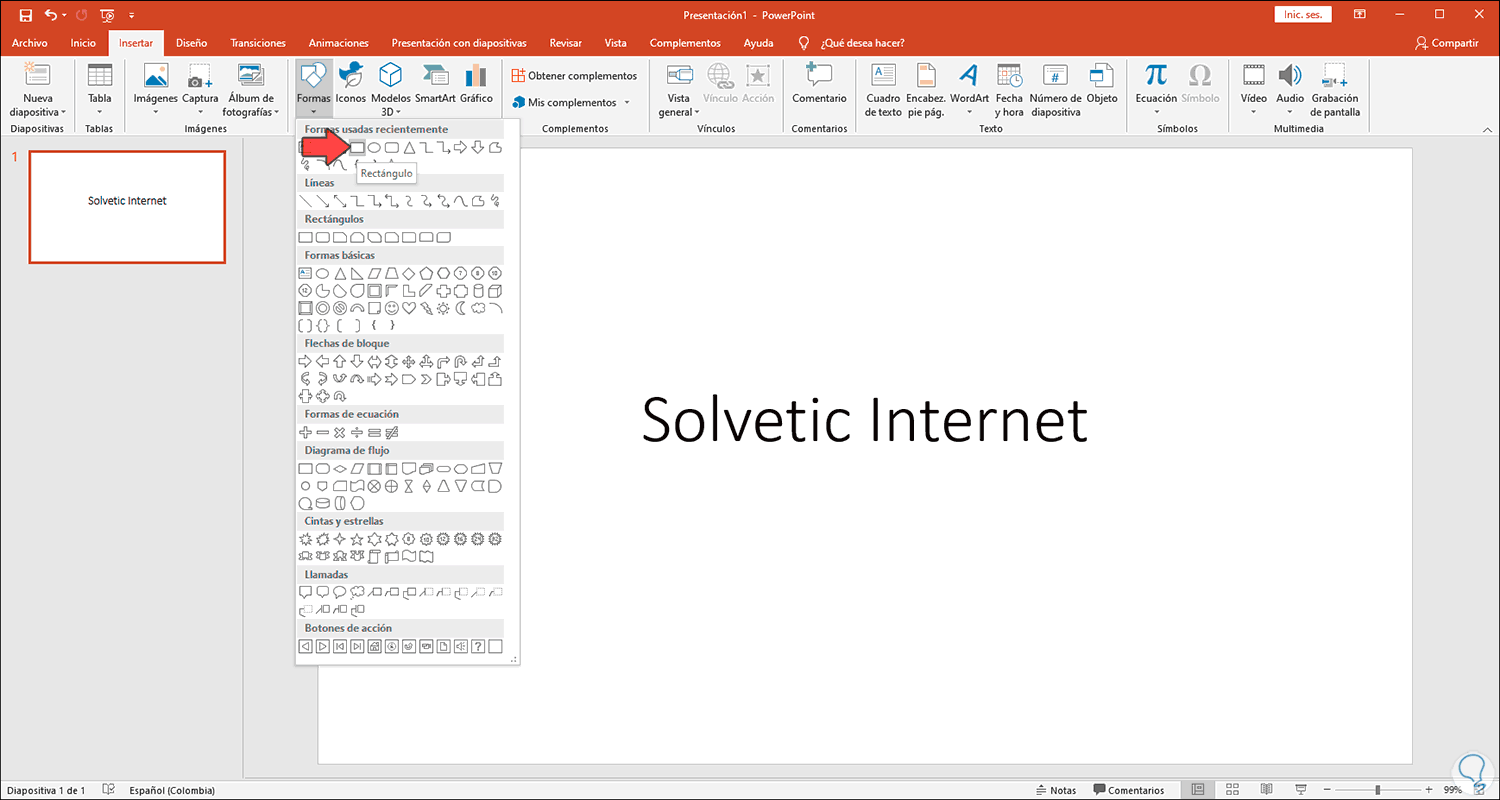
Task: Select the straight line shape under Líneas
Action: click(x=306, y=201)
